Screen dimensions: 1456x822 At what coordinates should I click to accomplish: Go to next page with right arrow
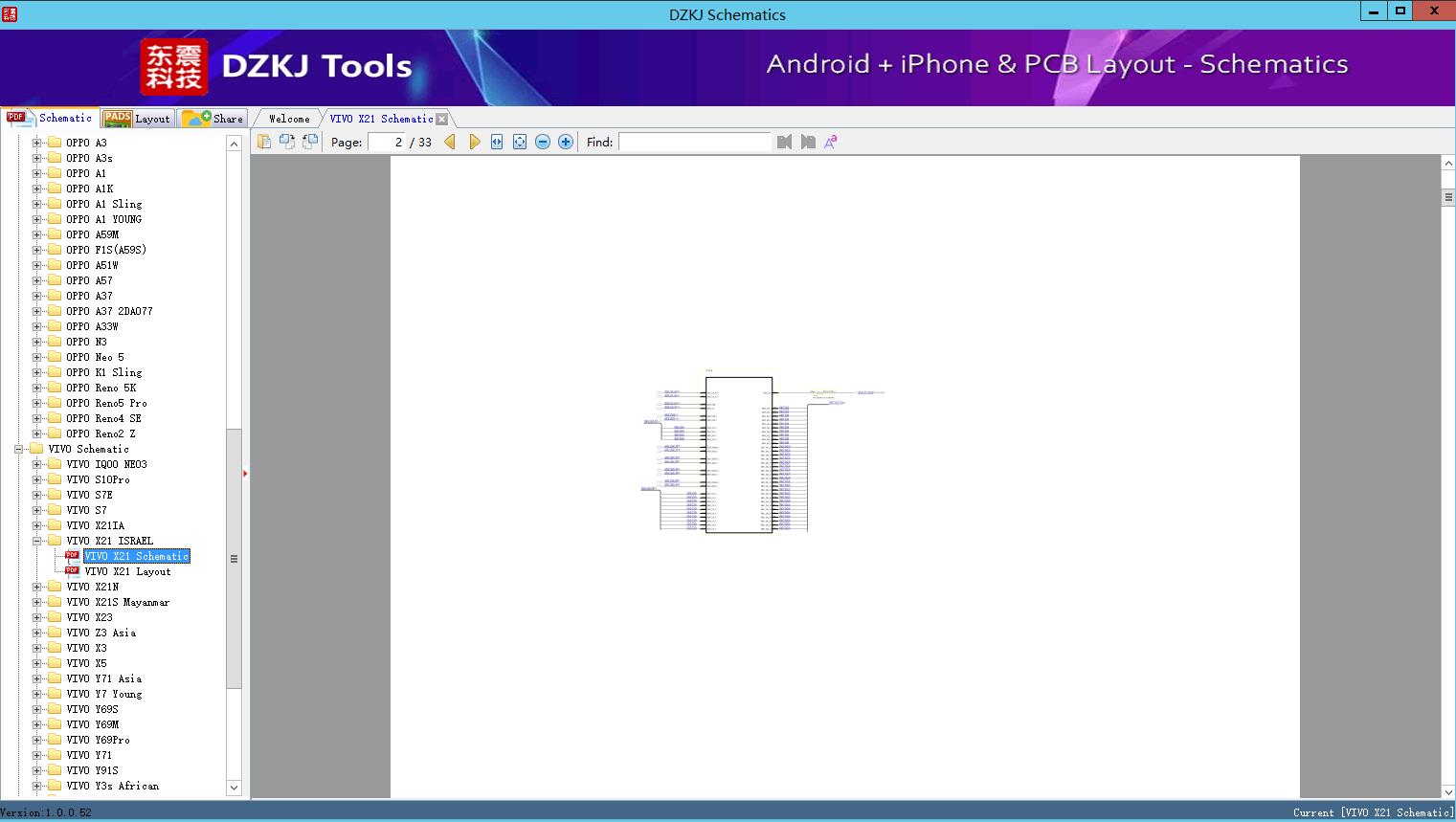(x=474, y=142)
